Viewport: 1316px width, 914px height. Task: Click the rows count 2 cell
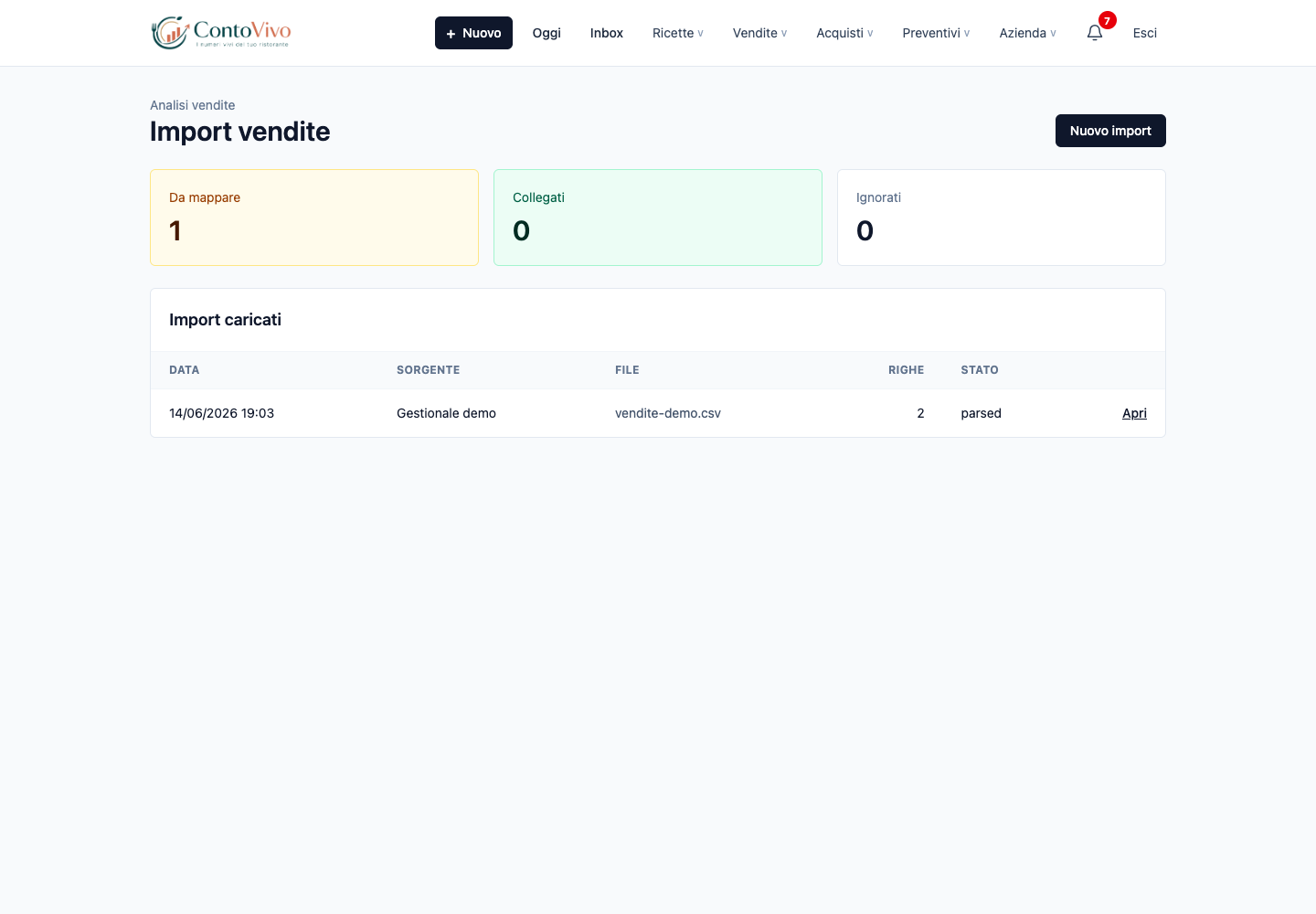point(920,413)
